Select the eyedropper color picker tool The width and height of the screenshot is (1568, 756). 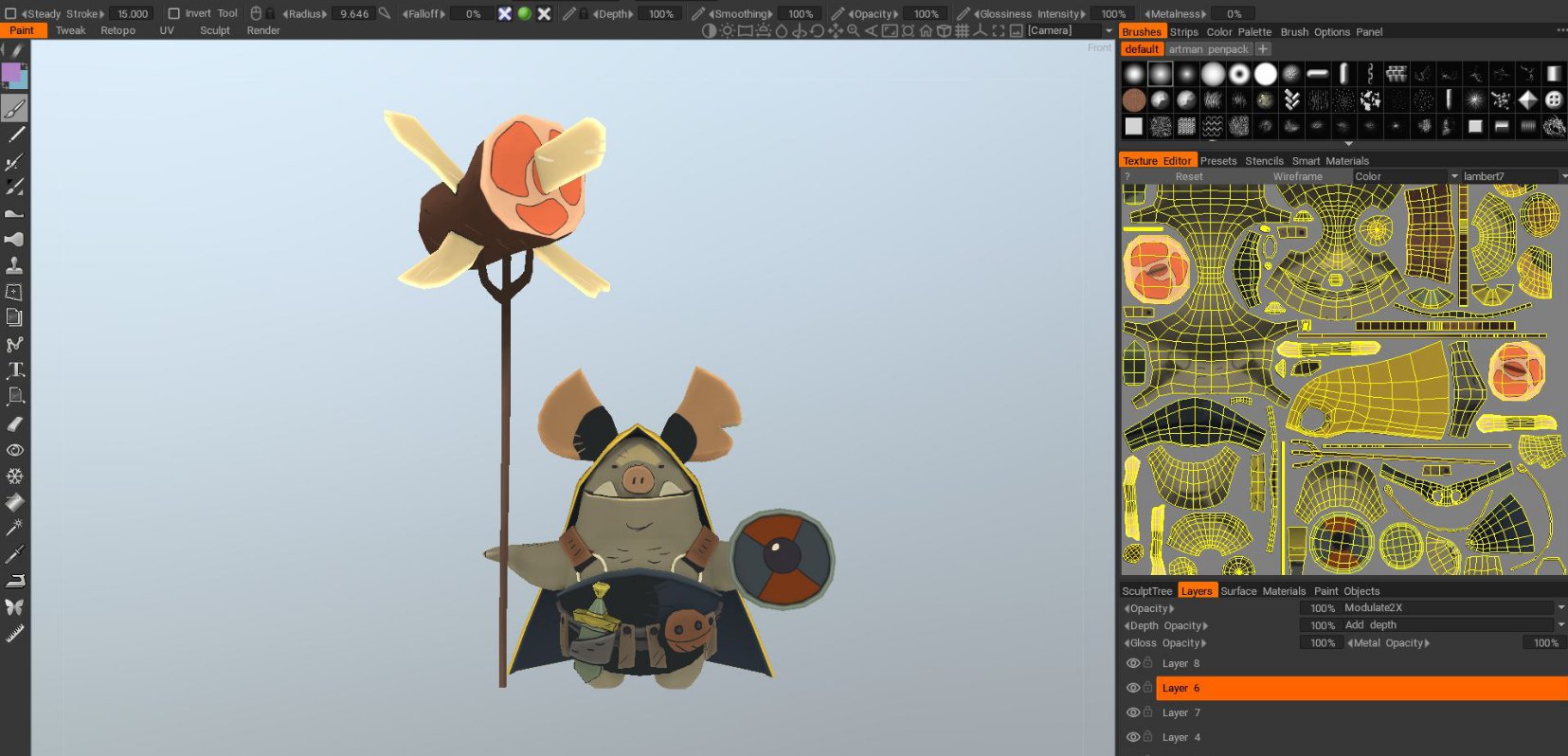[x=15, y=554]
